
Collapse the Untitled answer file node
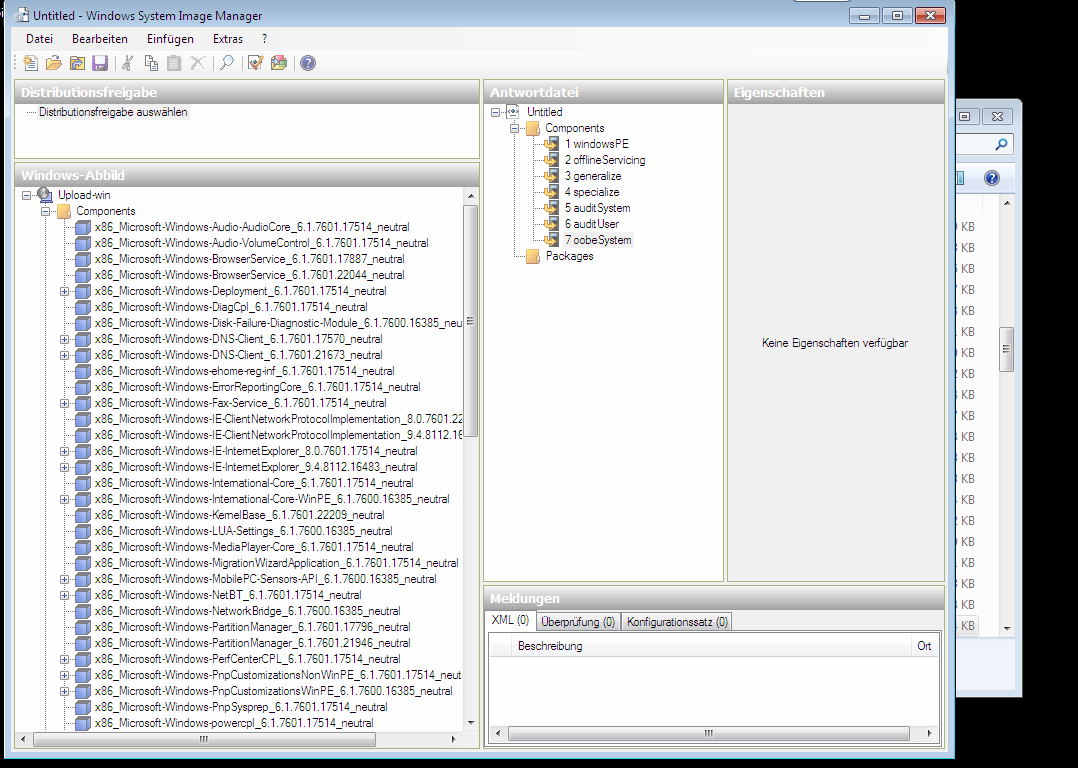coord(496,112)
